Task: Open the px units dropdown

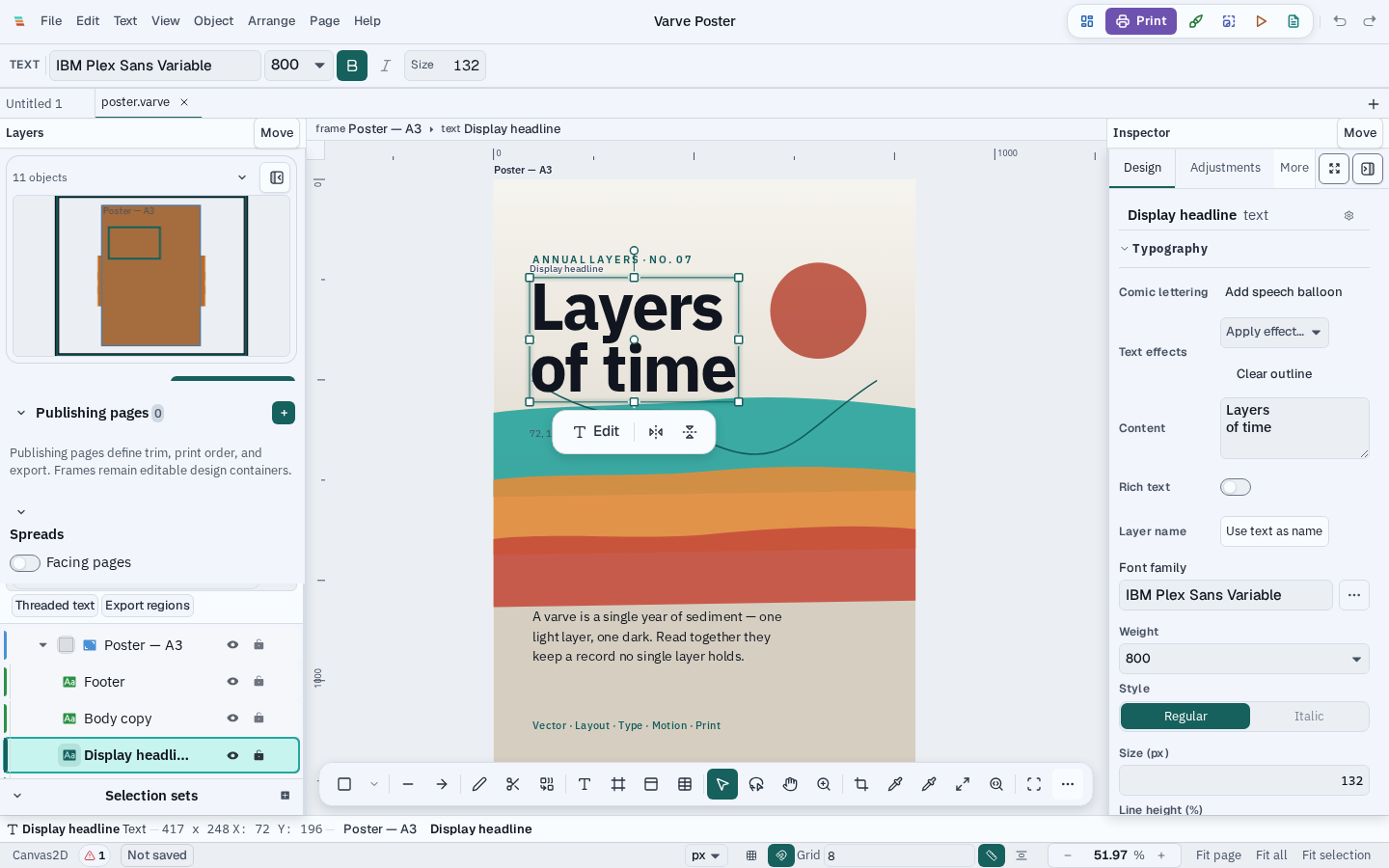Action: (706, 855)
